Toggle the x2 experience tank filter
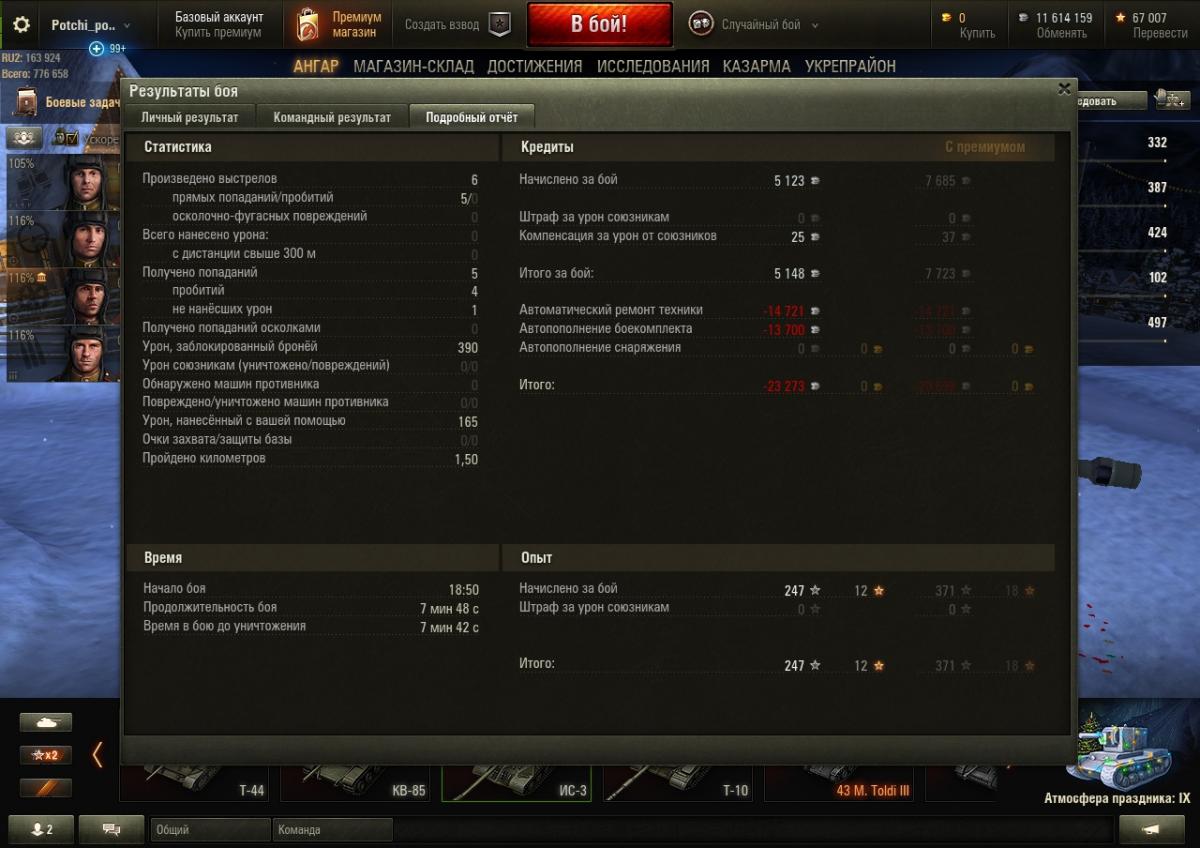 tap(46, 755)
